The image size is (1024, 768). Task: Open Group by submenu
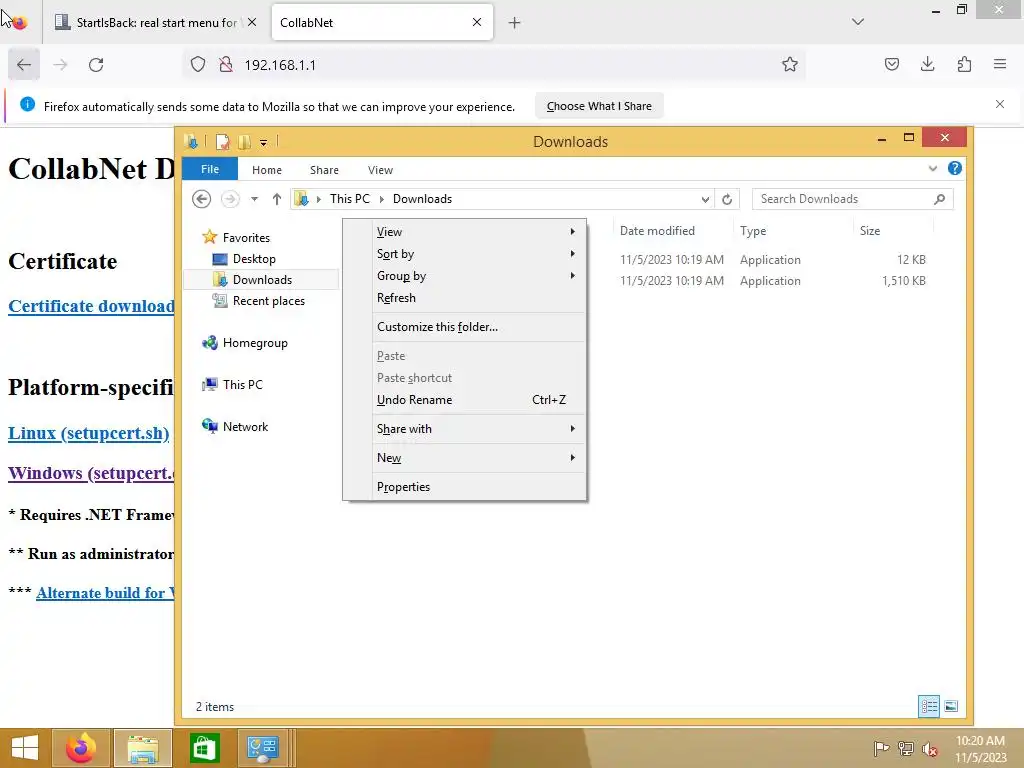coord(464,276)
